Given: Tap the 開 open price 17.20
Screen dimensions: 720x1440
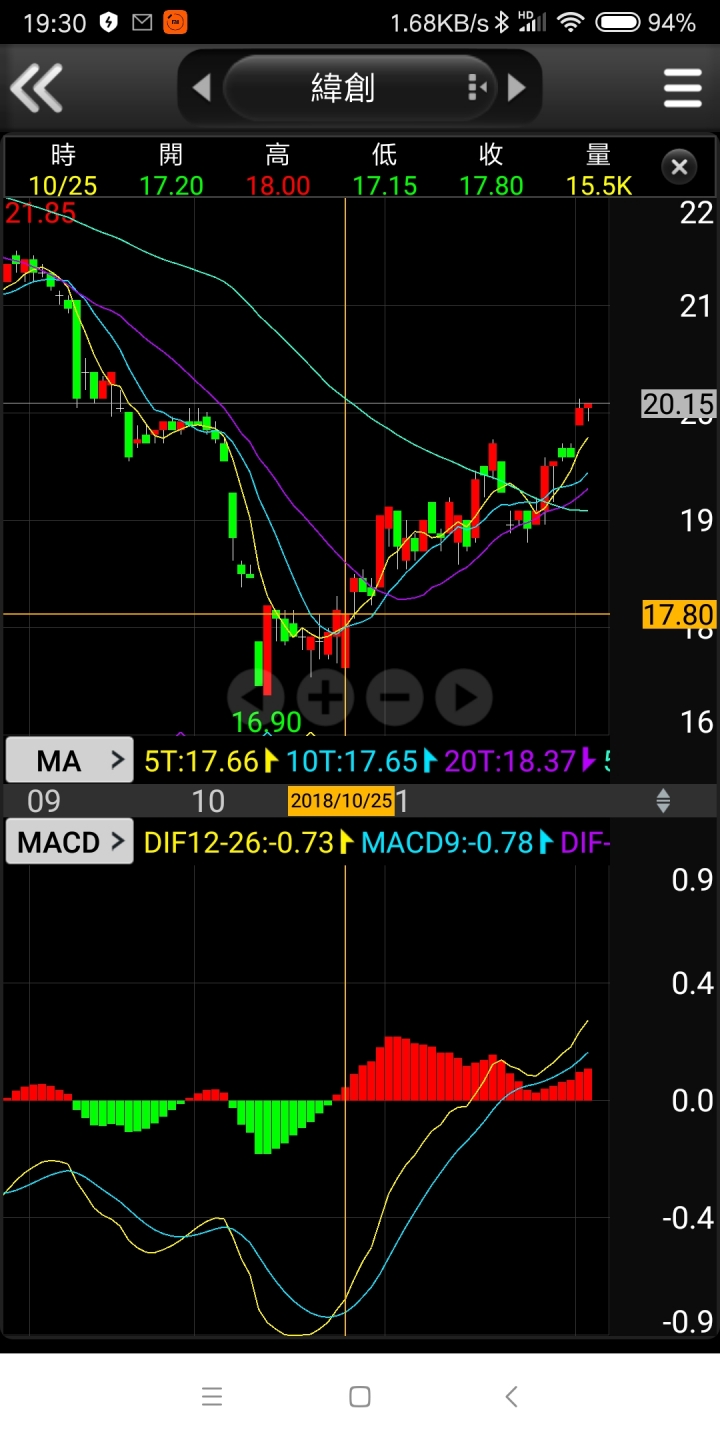Looking at the screenshot, I should (x=171, y=185).
